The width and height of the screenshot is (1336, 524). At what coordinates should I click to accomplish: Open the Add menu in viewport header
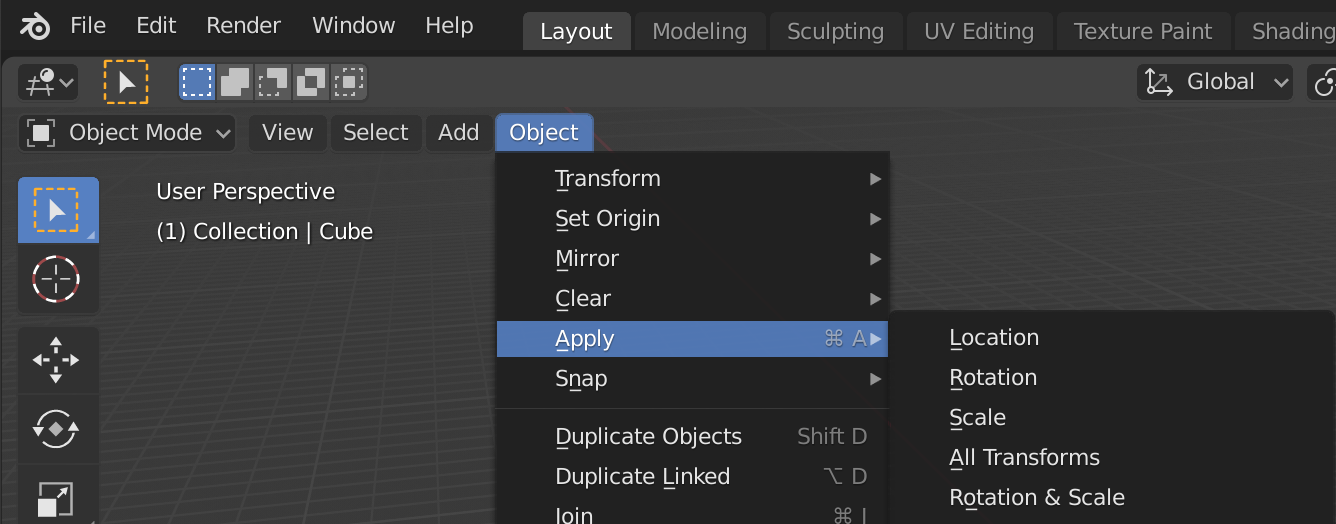pos(458,133)
